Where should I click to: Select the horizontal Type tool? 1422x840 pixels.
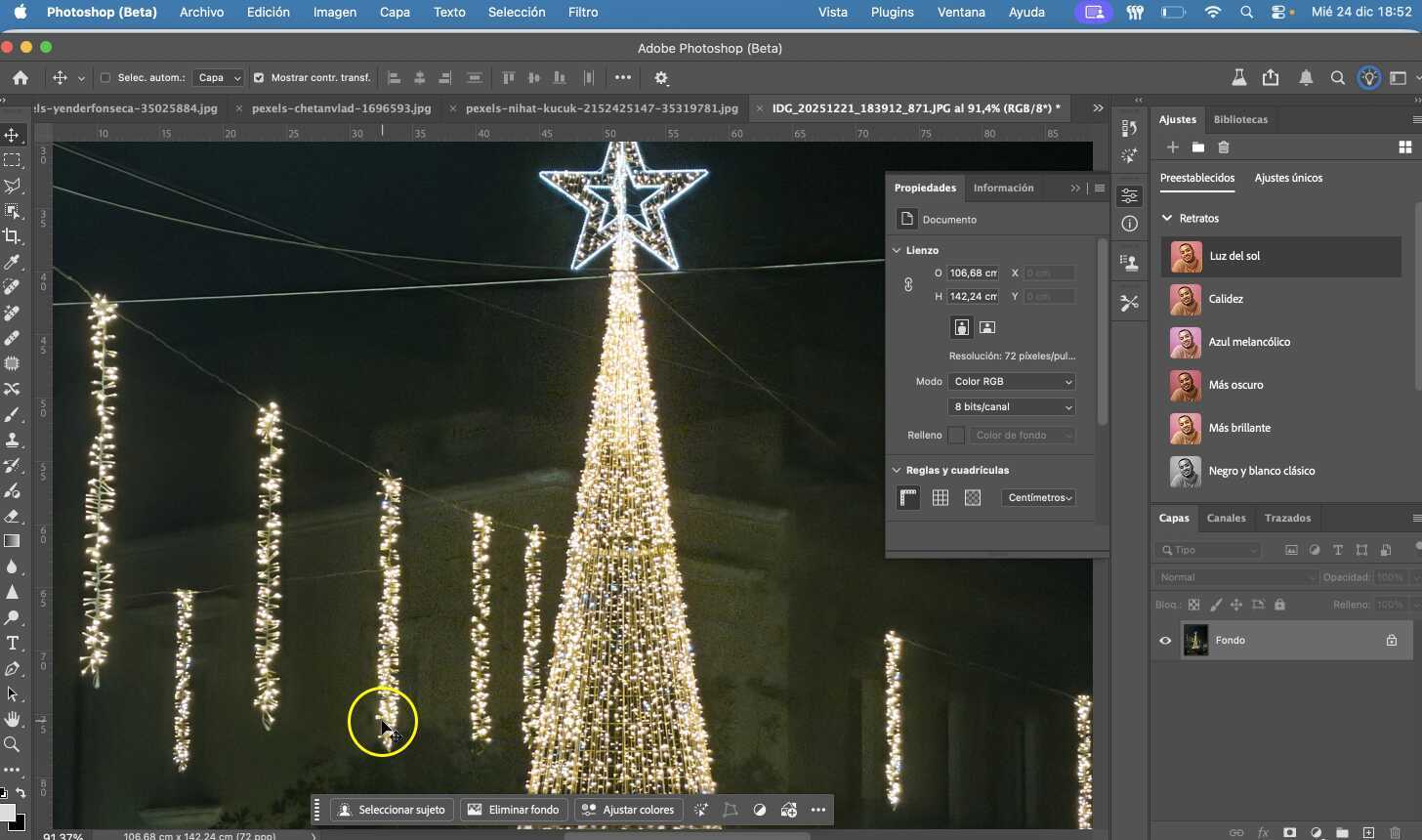point(14,643)
